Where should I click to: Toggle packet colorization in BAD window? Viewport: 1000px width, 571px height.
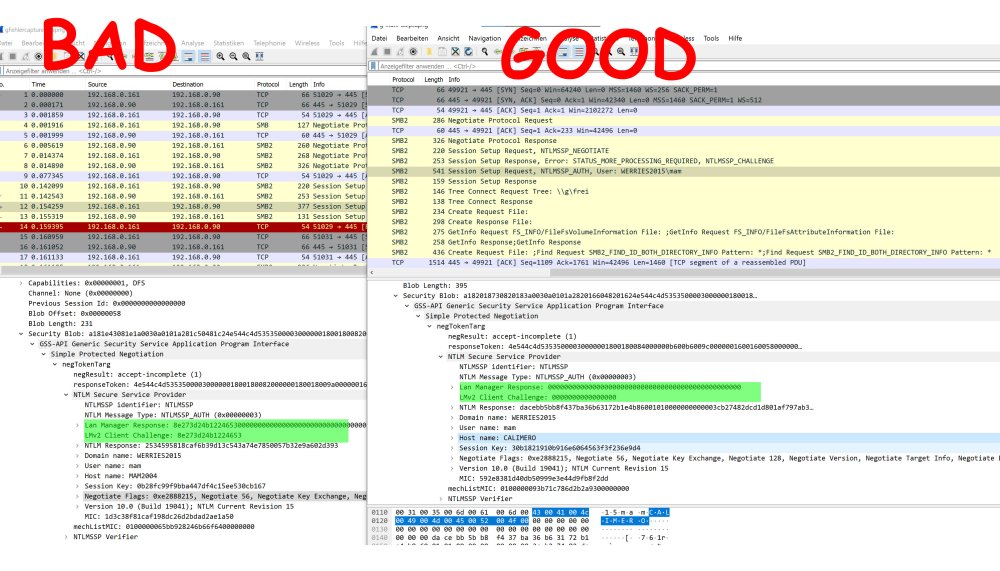[x=204, y=56]
